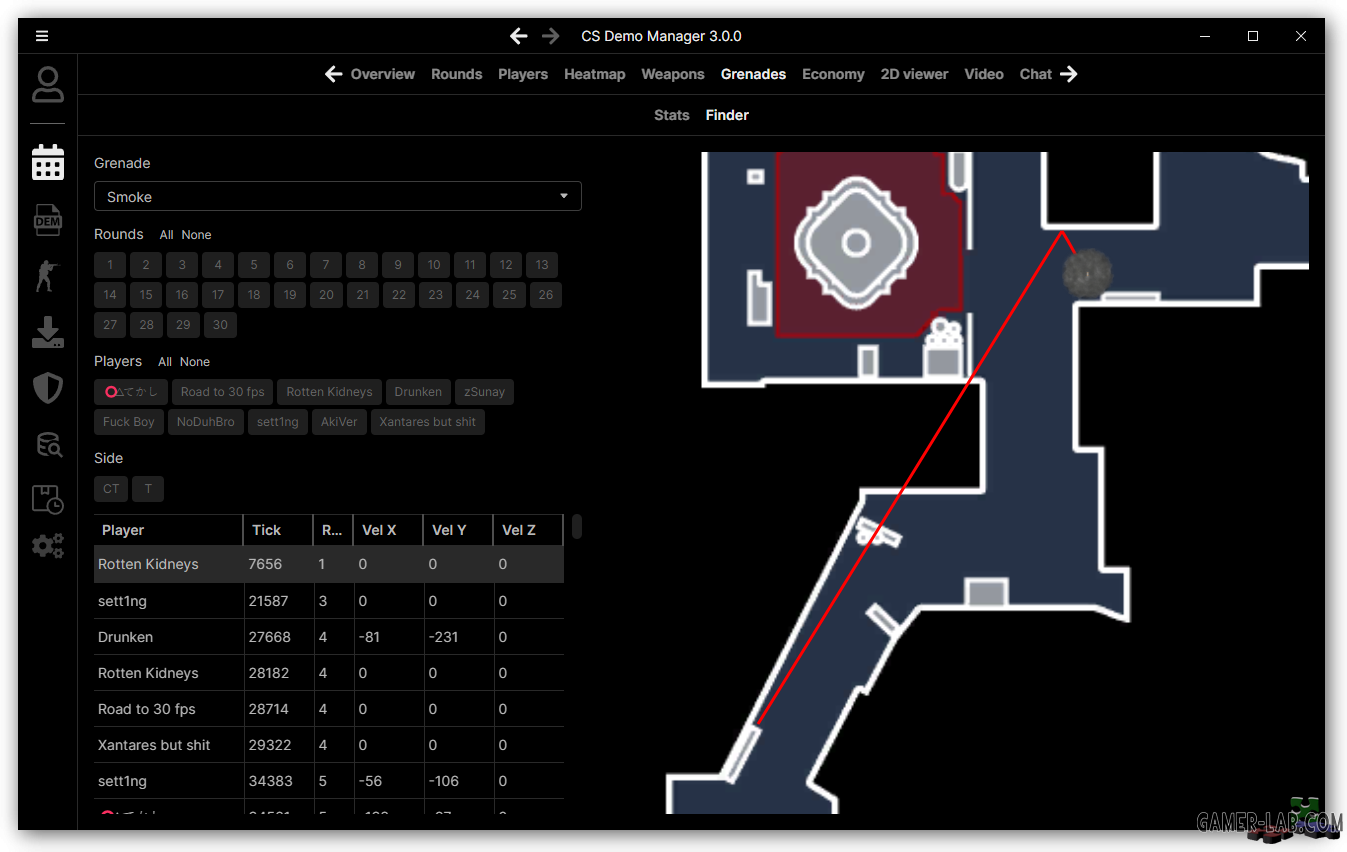Open settings via the gears sidebar icon

[x=48, y=546]
